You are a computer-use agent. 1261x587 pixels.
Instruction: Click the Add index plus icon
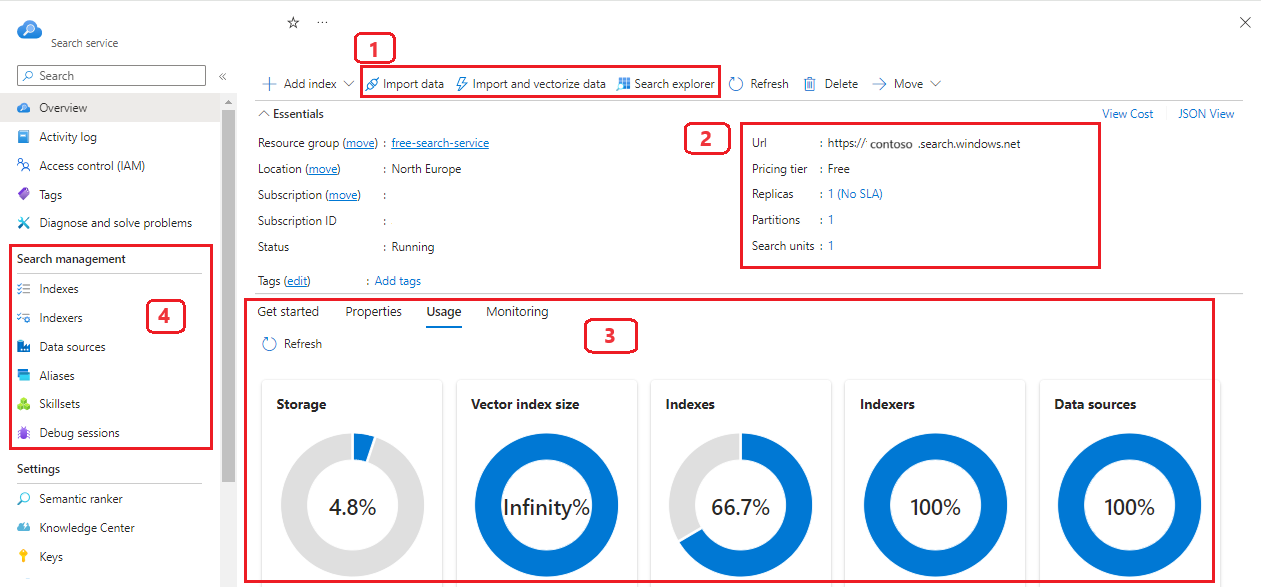269,84
